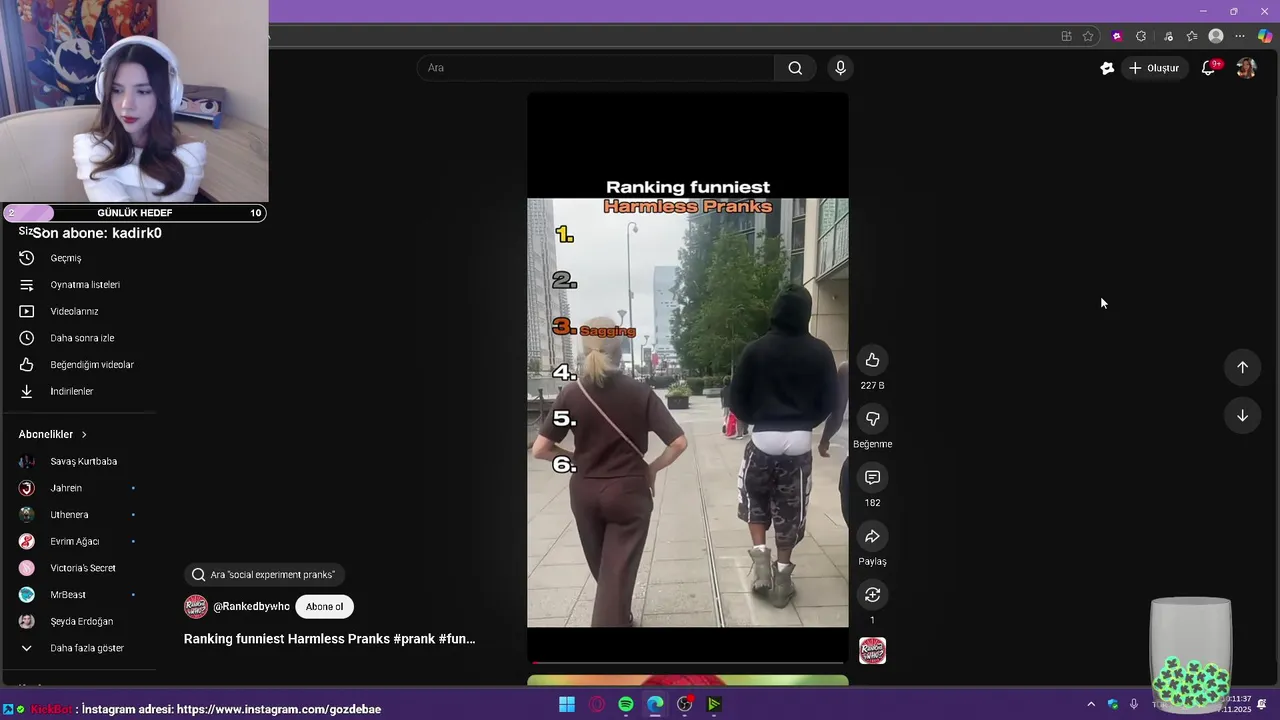
Task: Dislike the Short (Beğenme)
Action: point(872,419)
